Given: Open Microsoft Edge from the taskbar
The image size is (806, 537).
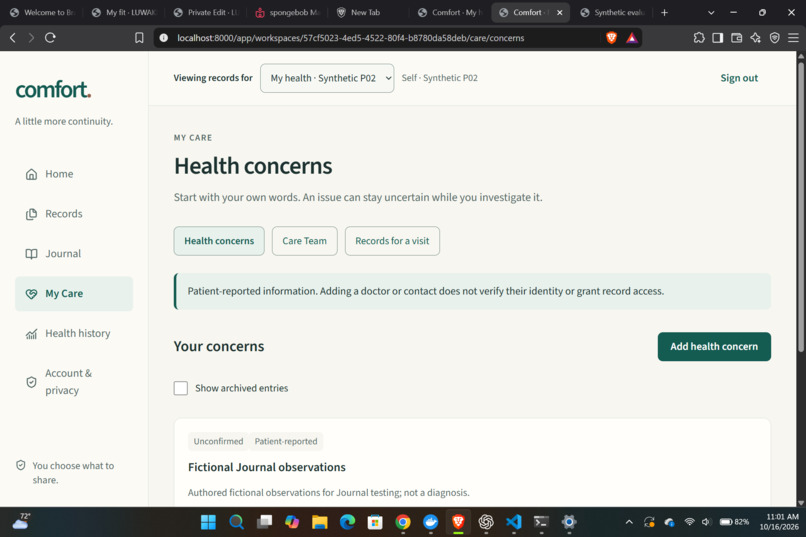Looking at the screenshot, I should 347,522.
